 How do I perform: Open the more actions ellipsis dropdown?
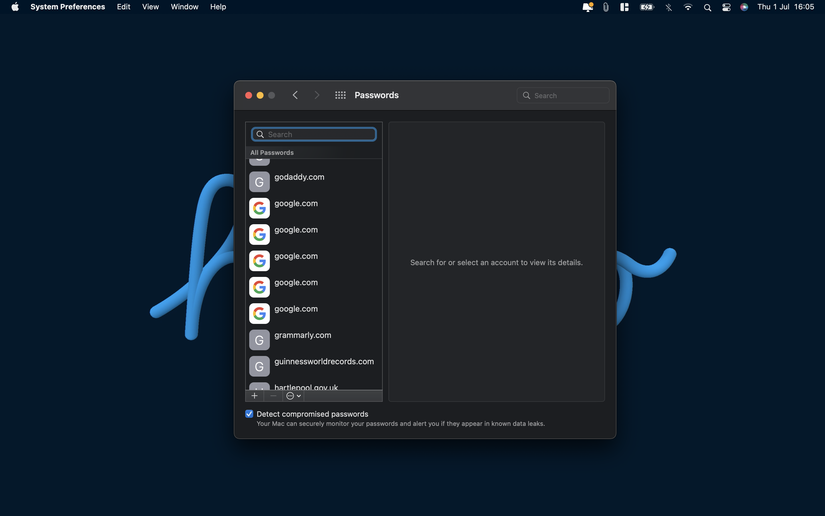tap(293, 396)
